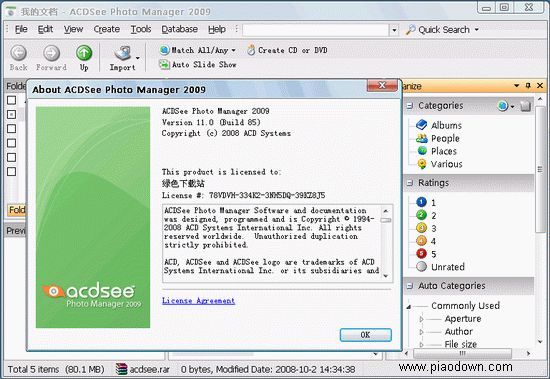Click the 'Version 11.0 (Build 85)' text
550x379 pixels.
point(211,122)
